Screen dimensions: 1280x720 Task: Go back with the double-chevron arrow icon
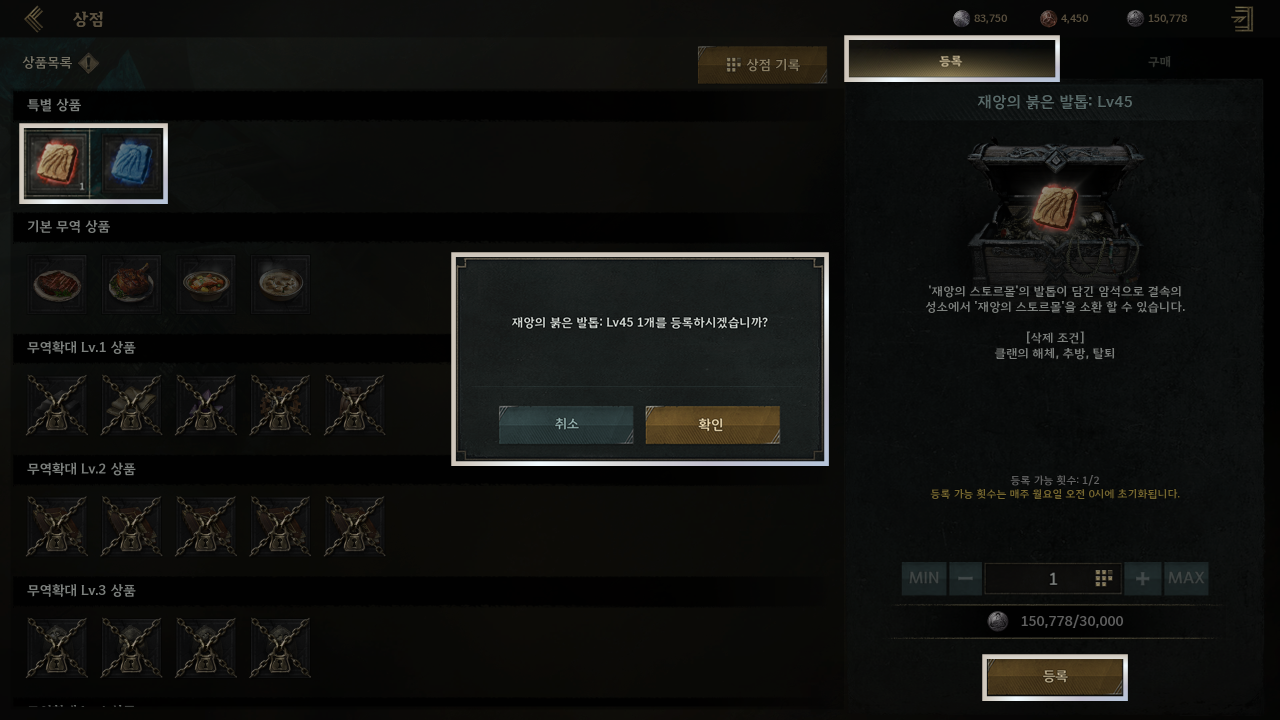coord(34,18)
